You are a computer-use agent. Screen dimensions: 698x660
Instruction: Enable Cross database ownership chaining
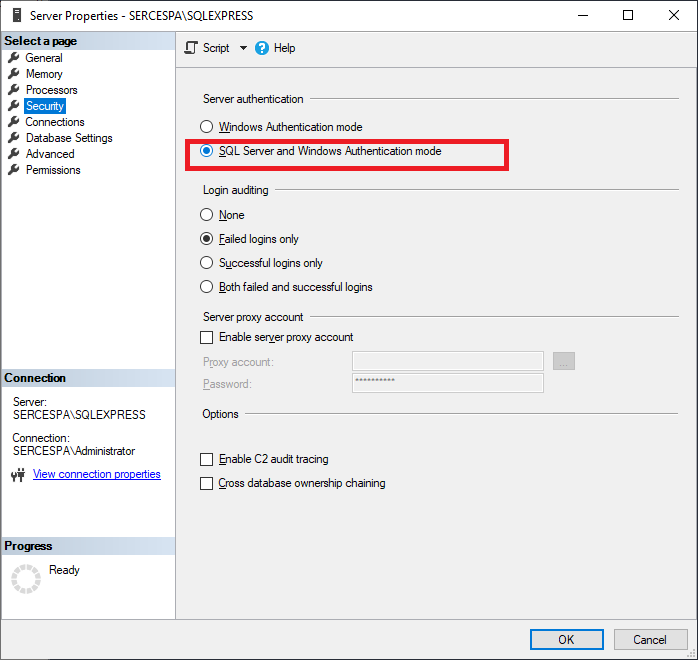pos(207,483)
